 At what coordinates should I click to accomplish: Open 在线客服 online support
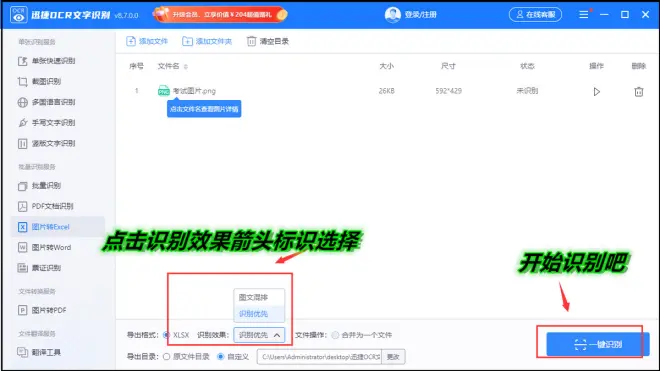(535, 15)
